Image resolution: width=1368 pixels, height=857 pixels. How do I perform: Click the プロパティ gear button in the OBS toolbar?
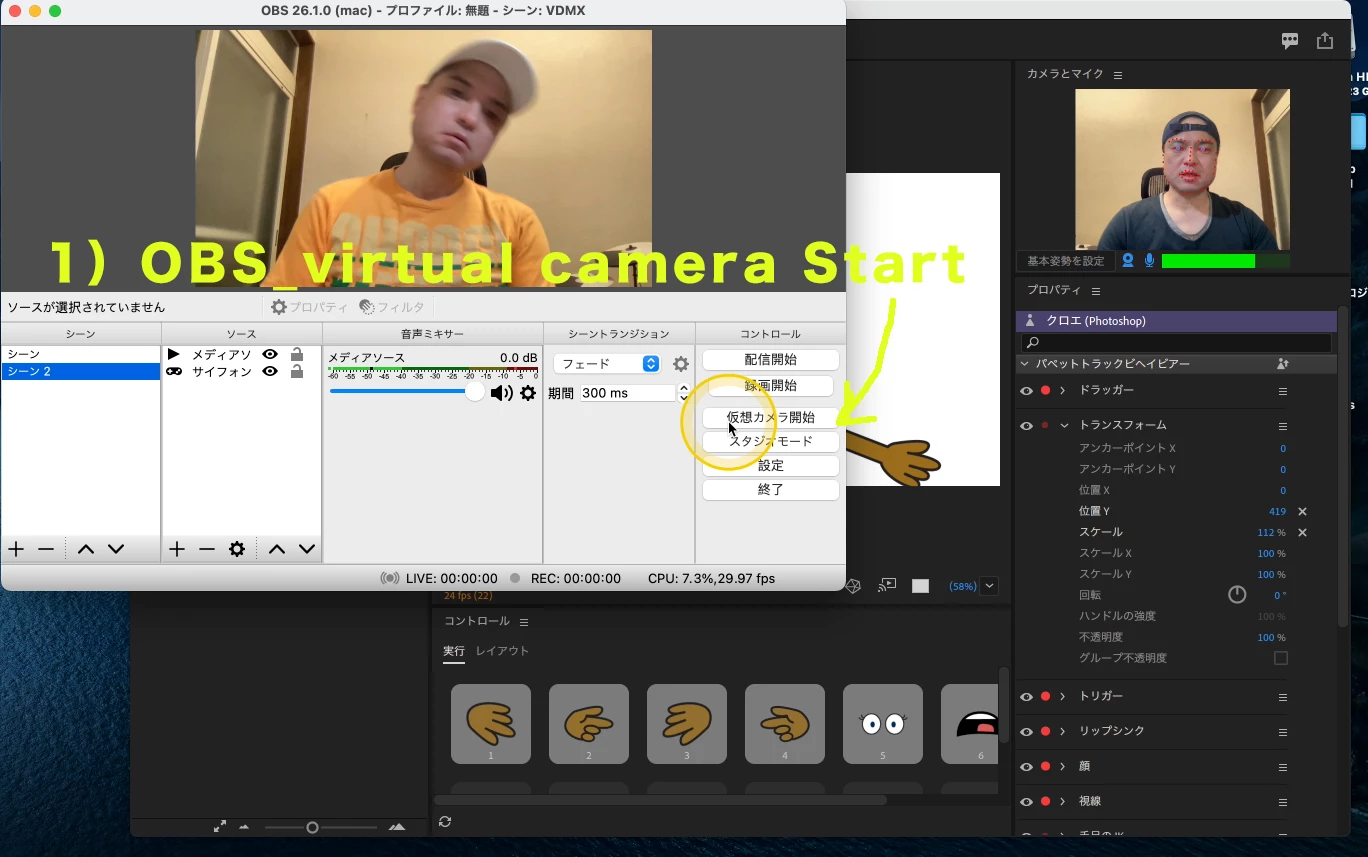click(309, 307)
